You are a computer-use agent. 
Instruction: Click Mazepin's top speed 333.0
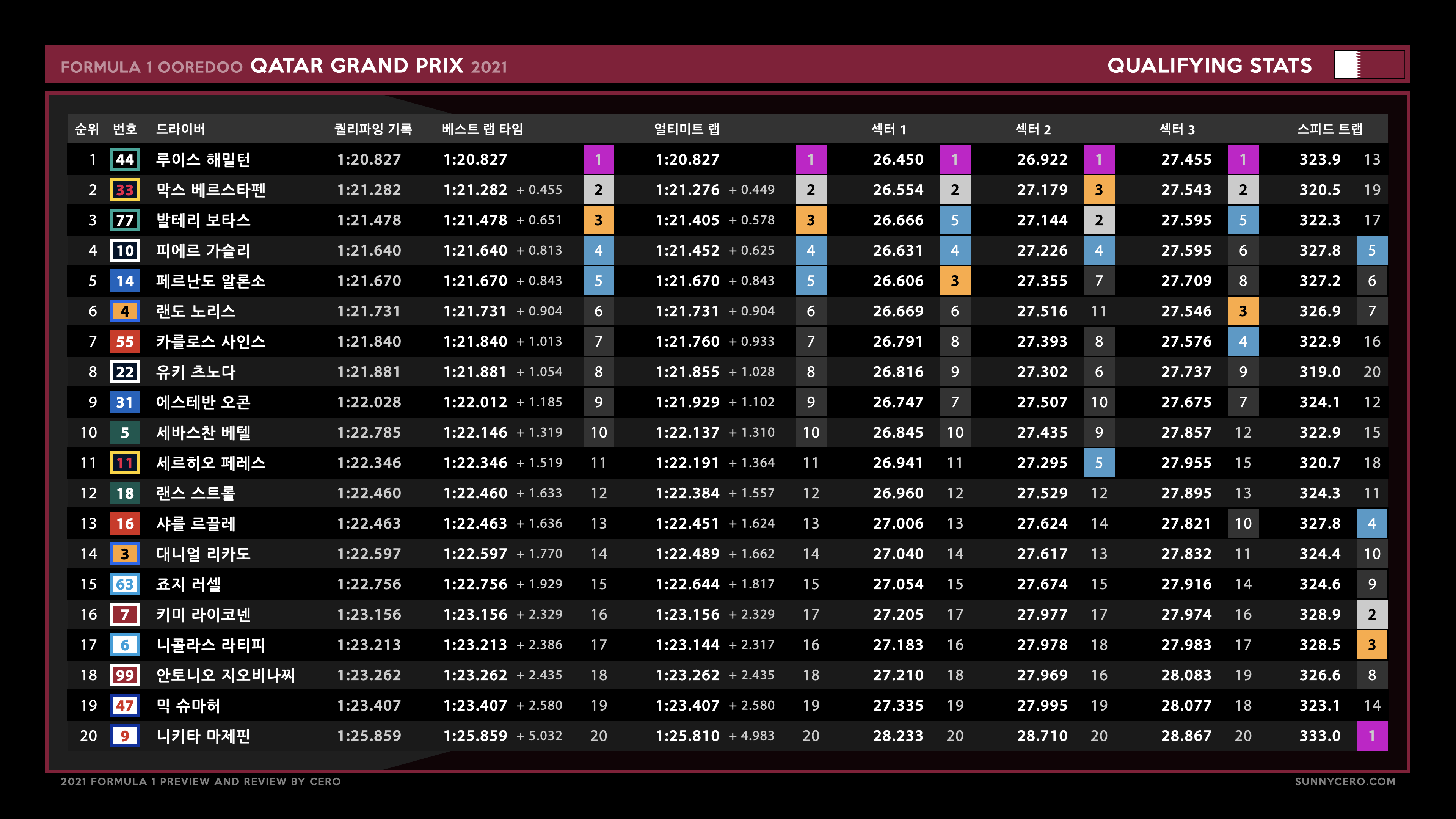pyautogui.click(x=1320, y=736)
